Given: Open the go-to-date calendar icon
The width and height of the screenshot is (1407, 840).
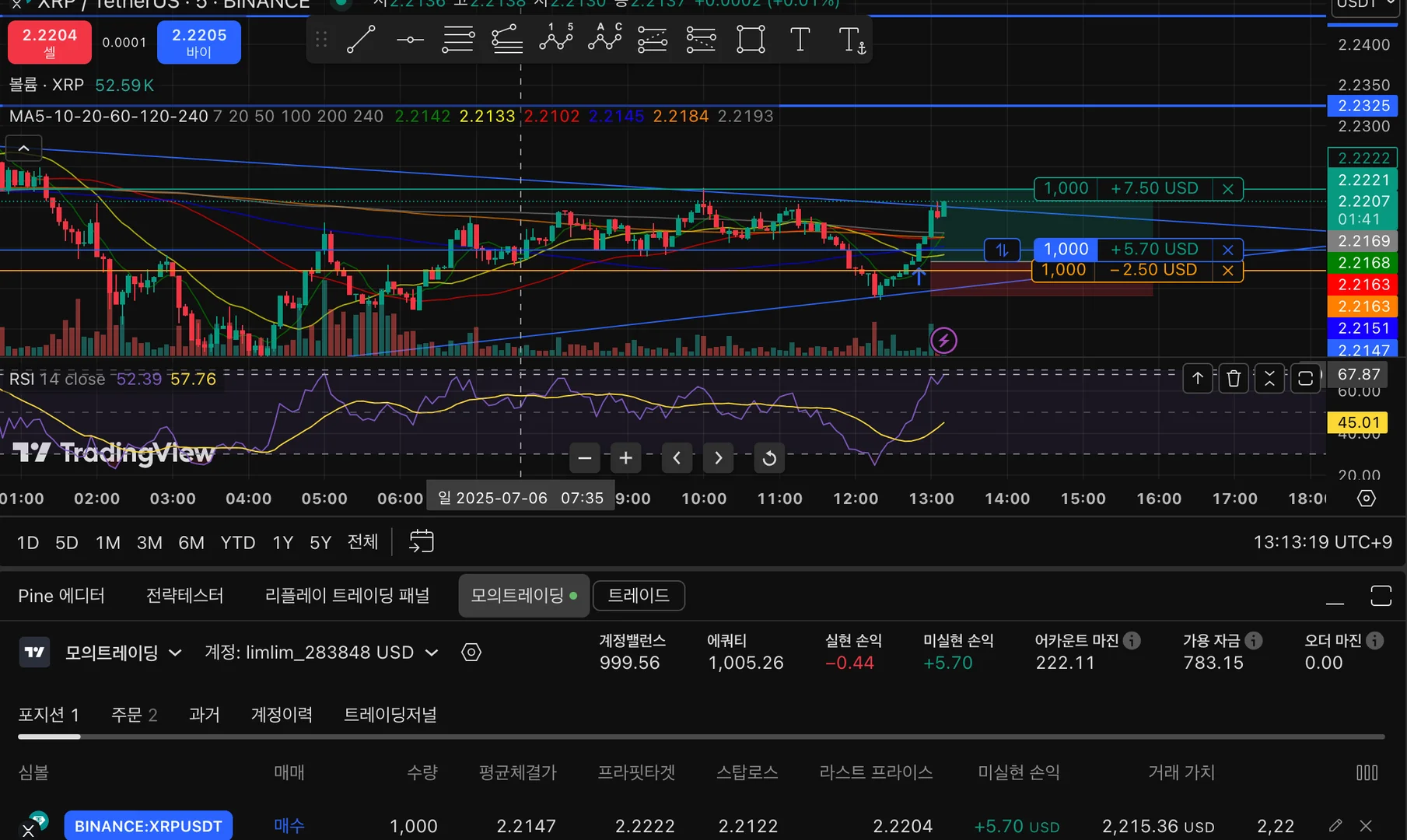Looking at the screenshot, I should (x=422, y=541).
